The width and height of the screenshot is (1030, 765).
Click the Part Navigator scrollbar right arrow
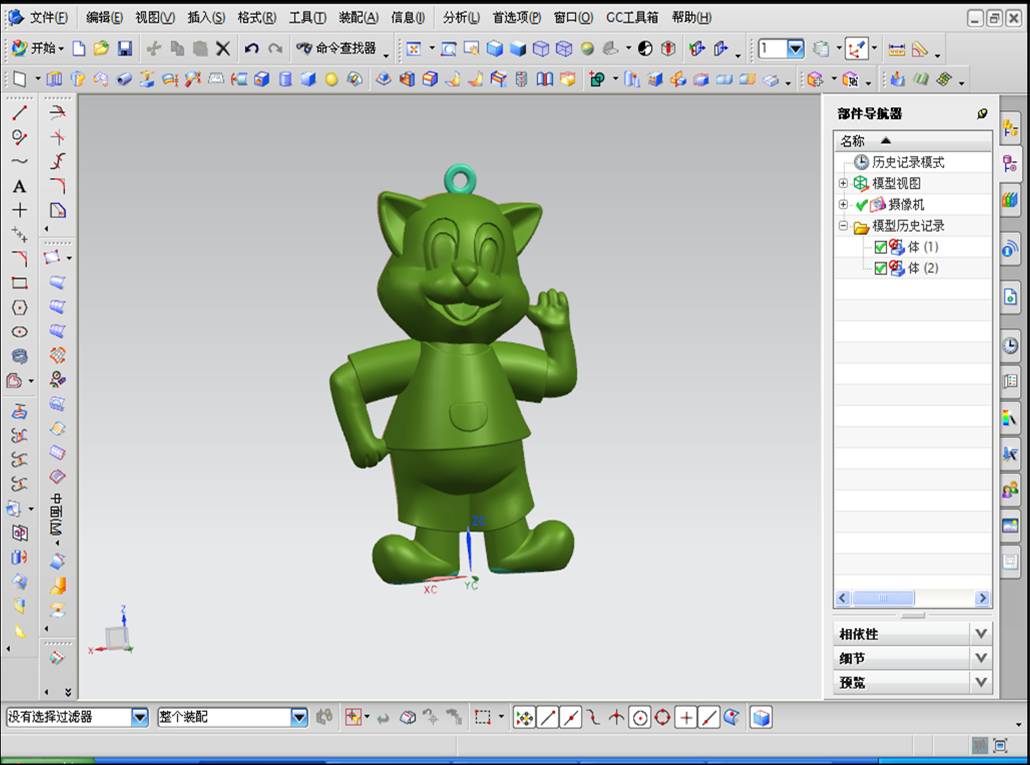point(983,598)
